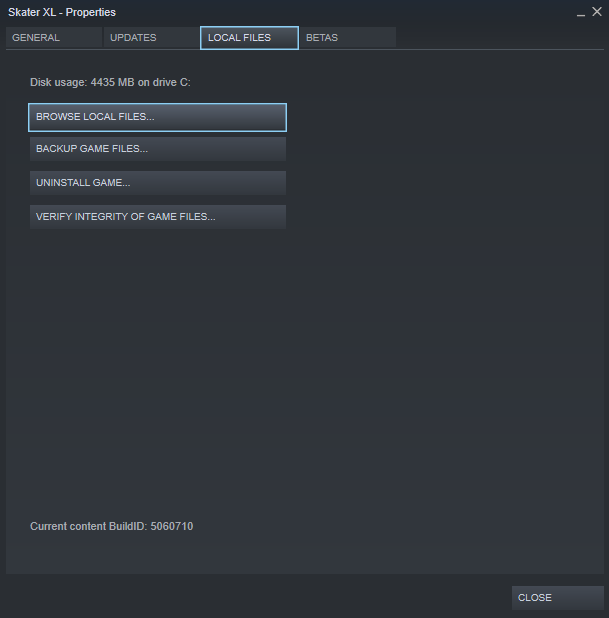Open the Updates tab

(x=152, y=38)
